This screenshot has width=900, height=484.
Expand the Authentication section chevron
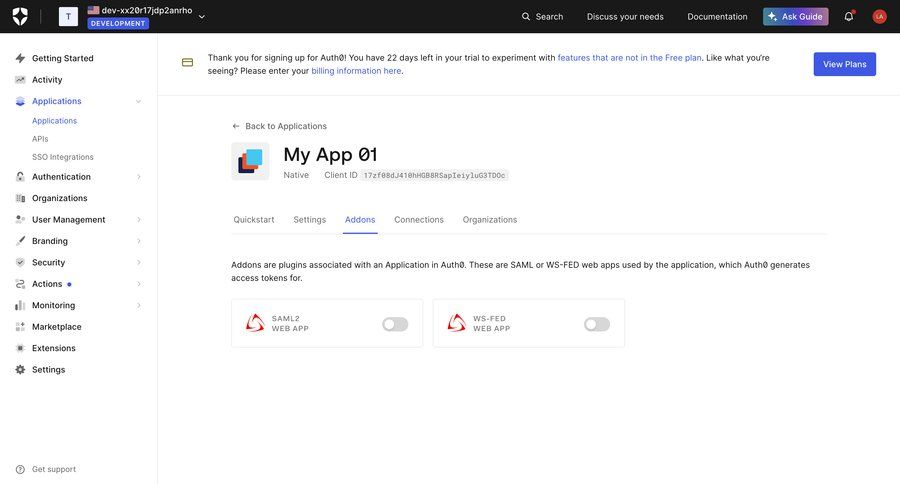138,177
